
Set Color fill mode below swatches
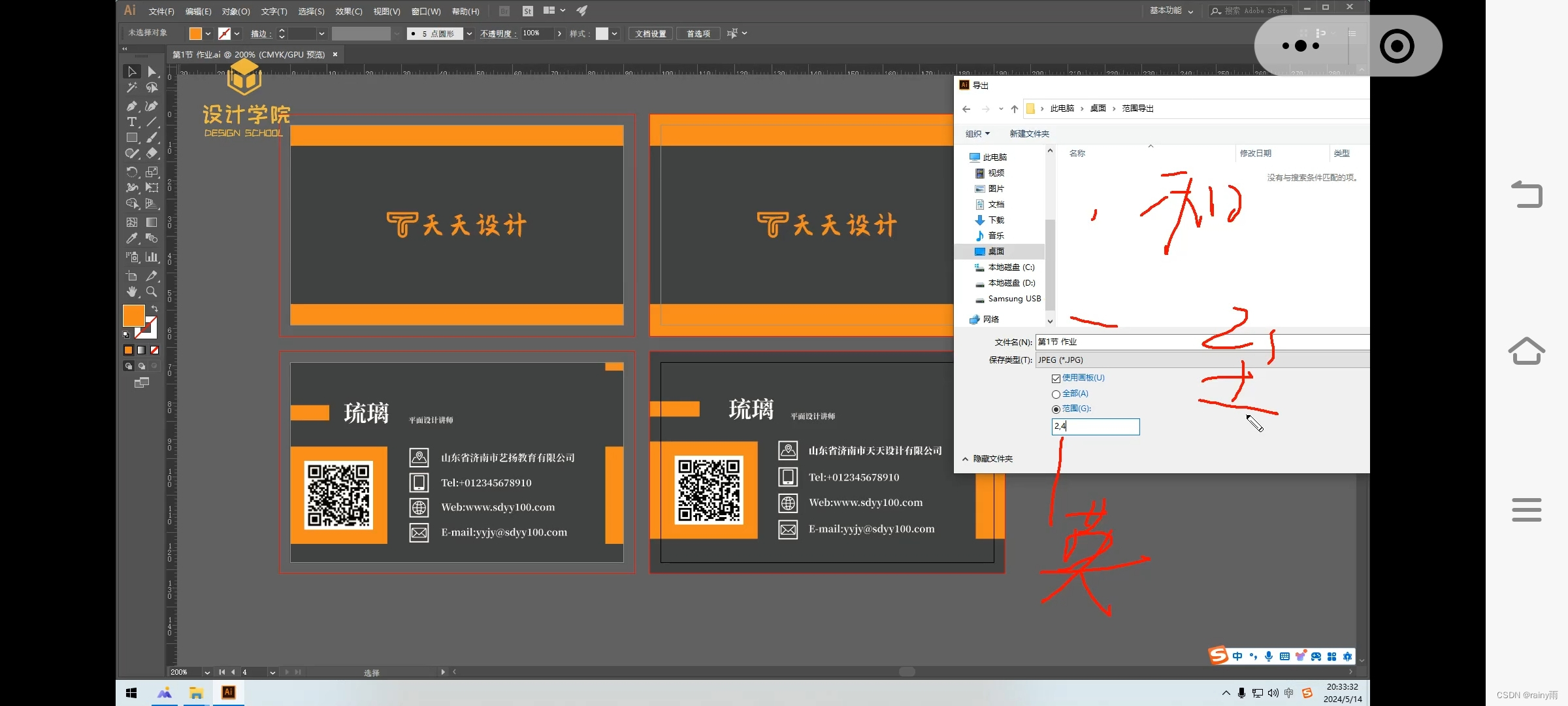tap(128, 350)
